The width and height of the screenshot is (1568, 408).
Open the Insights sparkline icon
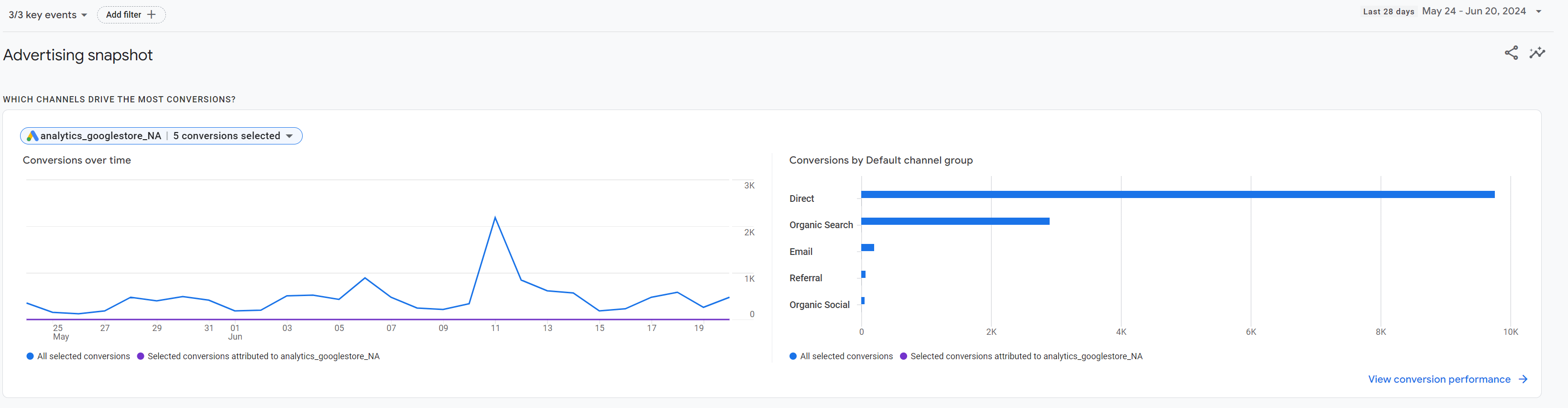tap(1537, 53)
